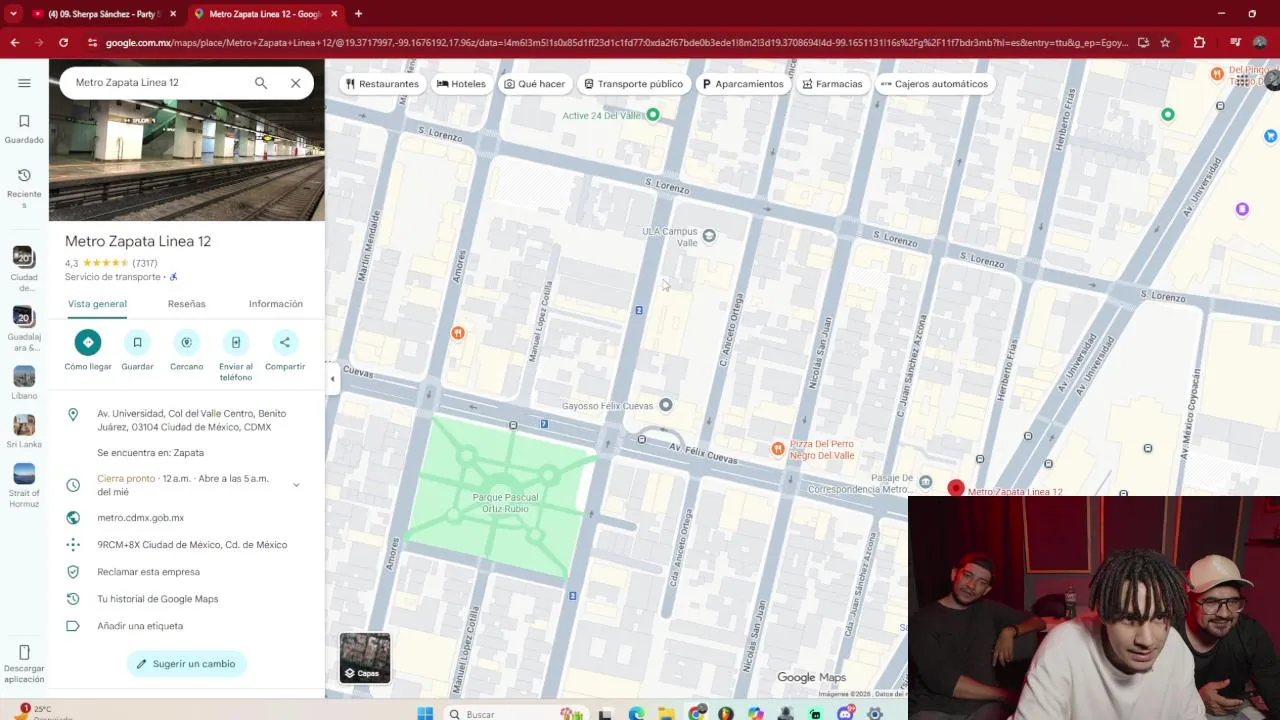The image size is (1280, 720).
Task: Click the search magnifier icon
Action: click(x=261, y=83)
